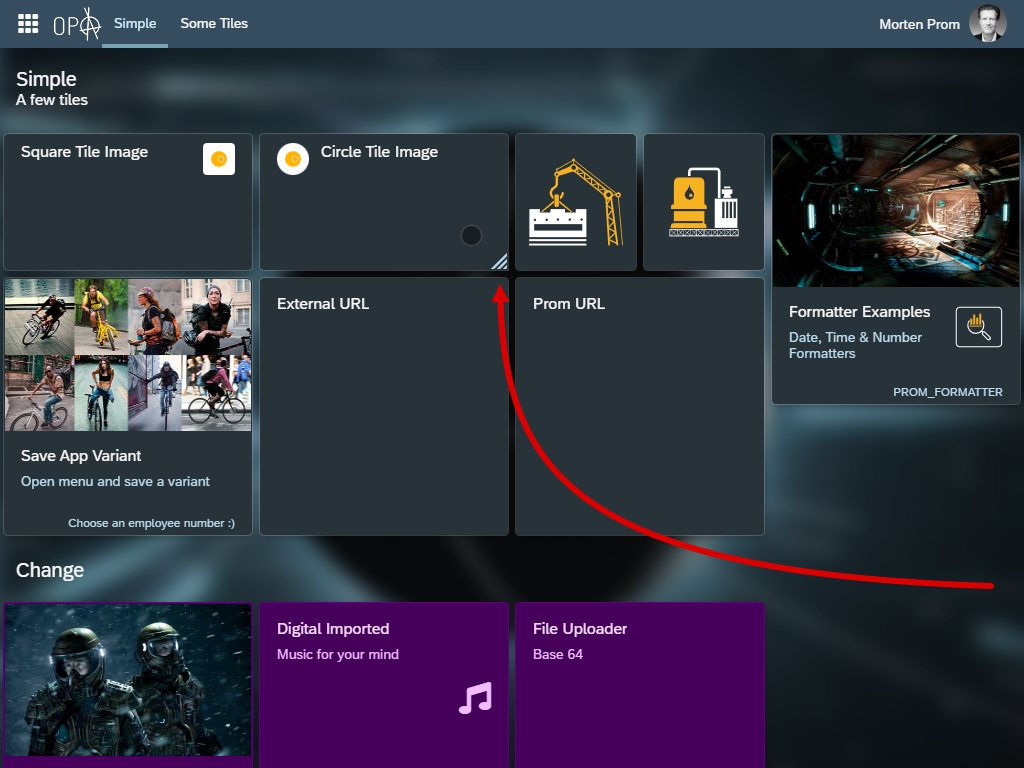Click the Formatter Examples chart magnifier icon
The width and height of the screenshot is (1024, 768).
[x=978, y=327]
